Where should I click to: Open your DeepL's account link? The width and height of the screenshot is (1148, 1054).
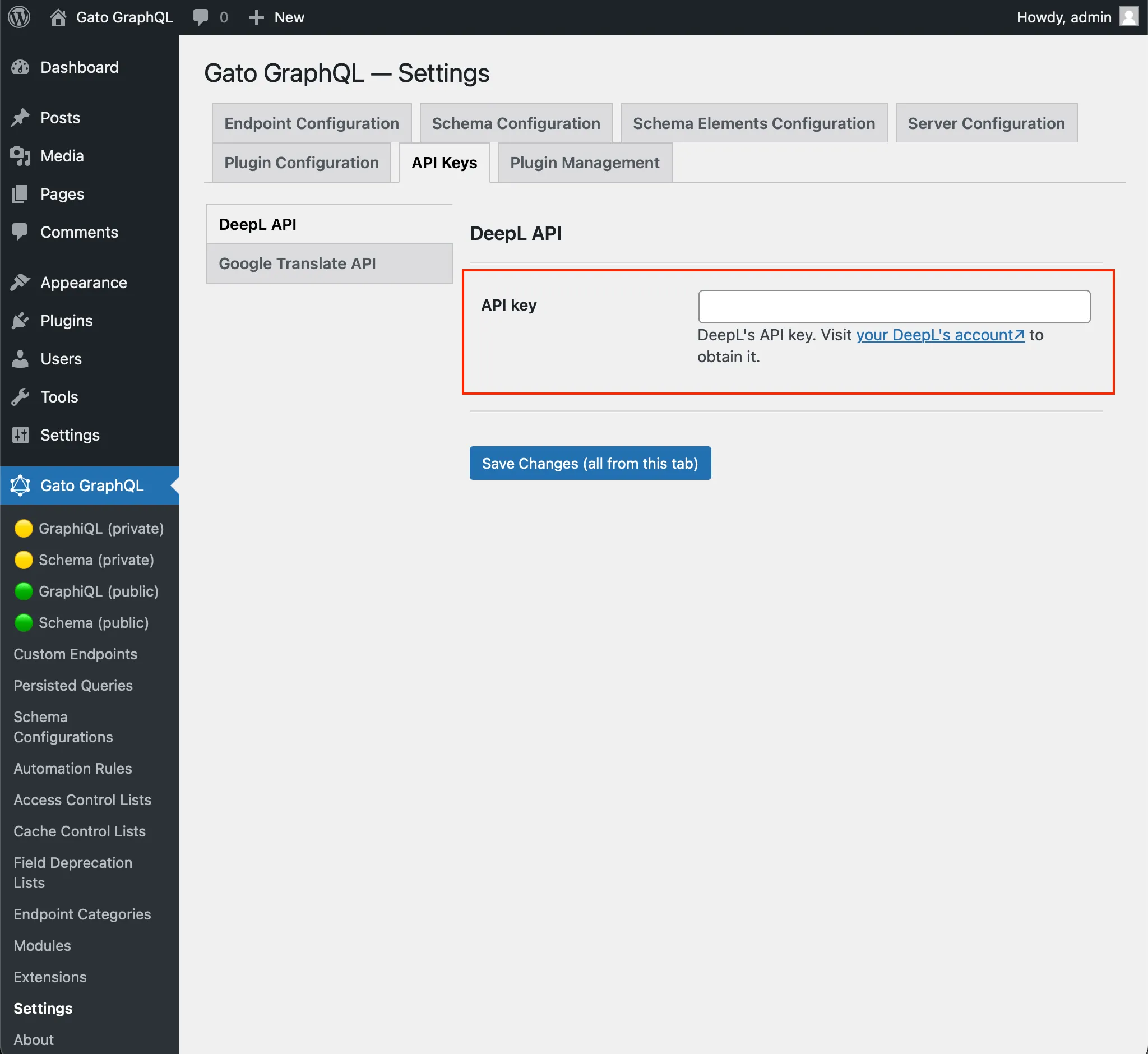point(941,335)
